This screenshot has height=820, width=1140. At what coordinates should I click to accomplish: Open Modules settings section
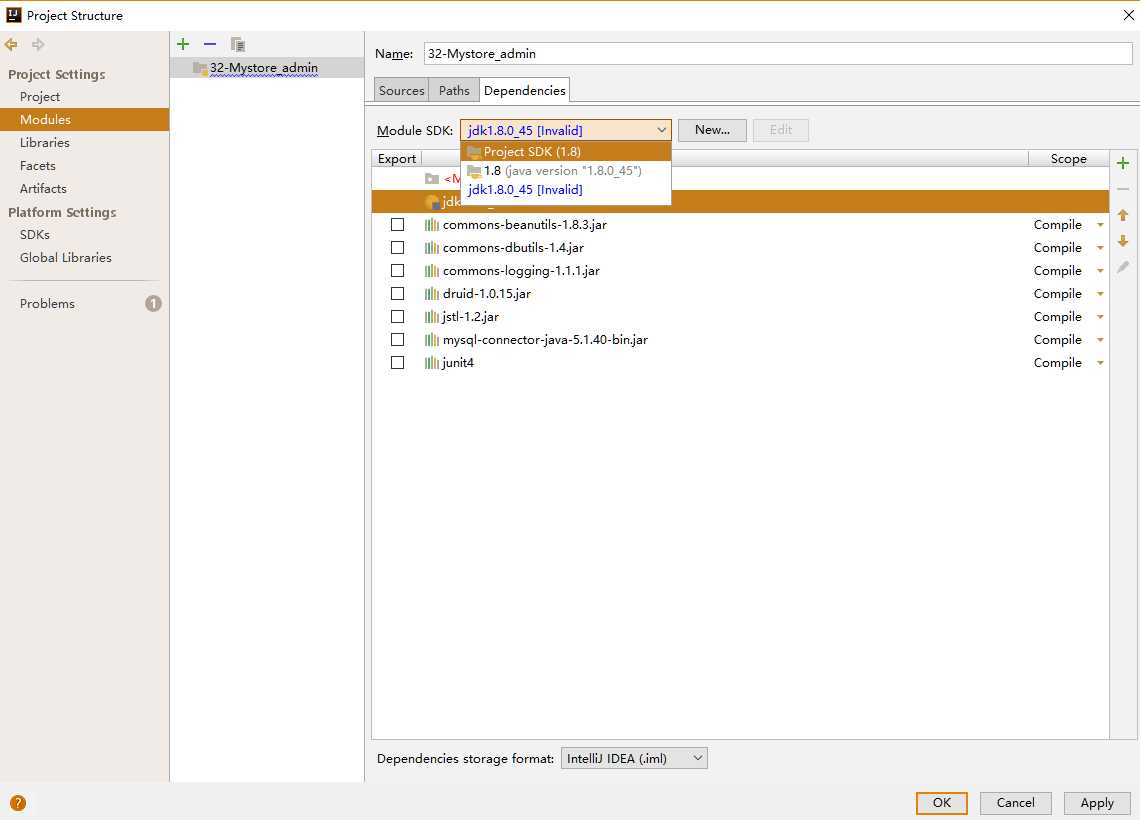84,119
